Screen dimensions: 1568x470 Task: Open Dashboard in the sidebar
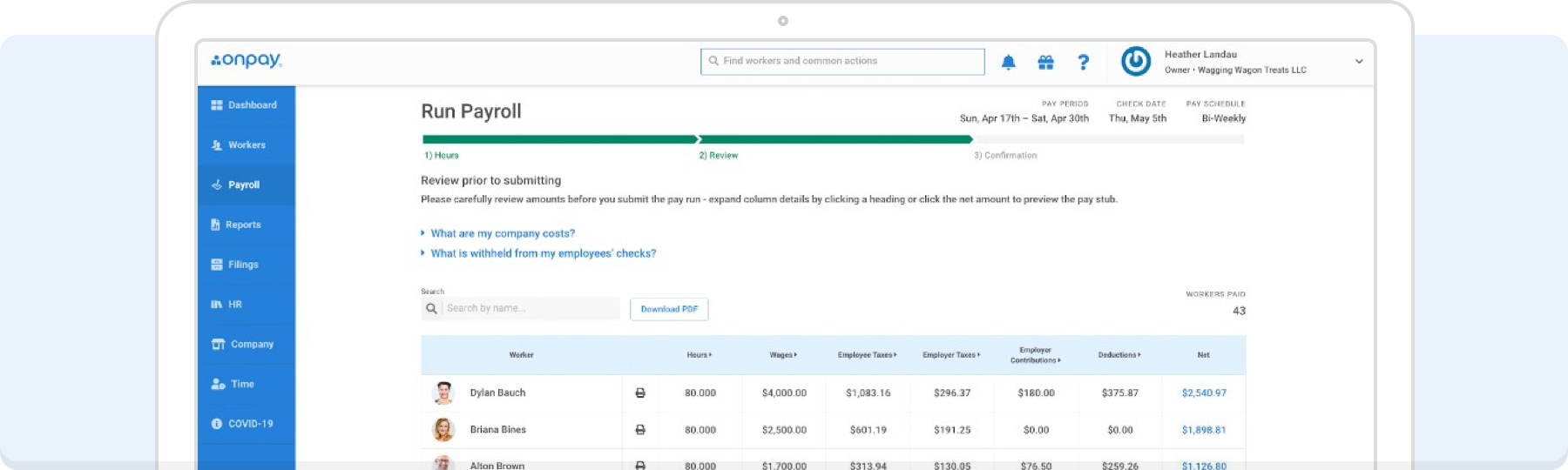click(247, 105)
